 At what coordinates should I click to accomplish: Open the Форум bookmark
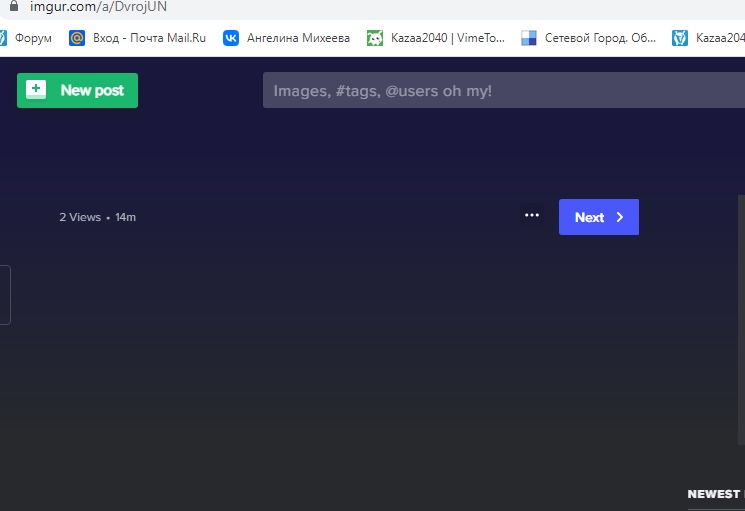tap(26, 38)
